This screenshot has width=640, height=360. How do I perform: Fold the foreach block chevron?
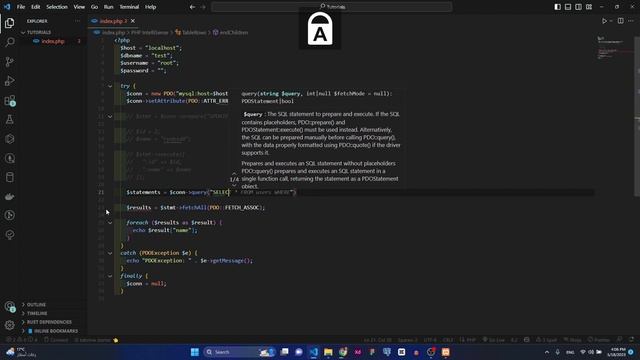click(x=110, y=223)
